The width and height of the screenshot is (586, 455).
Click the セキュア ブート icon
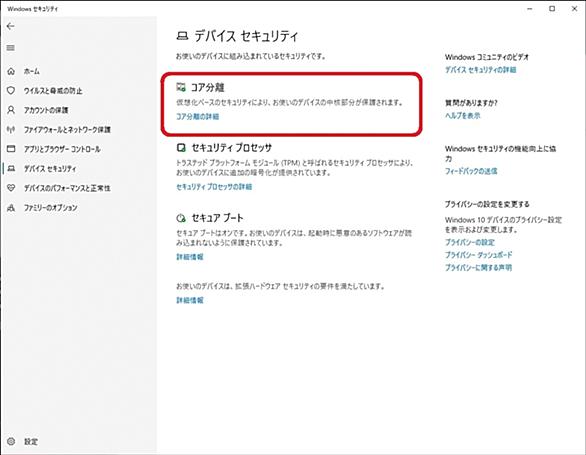(181, 218)
